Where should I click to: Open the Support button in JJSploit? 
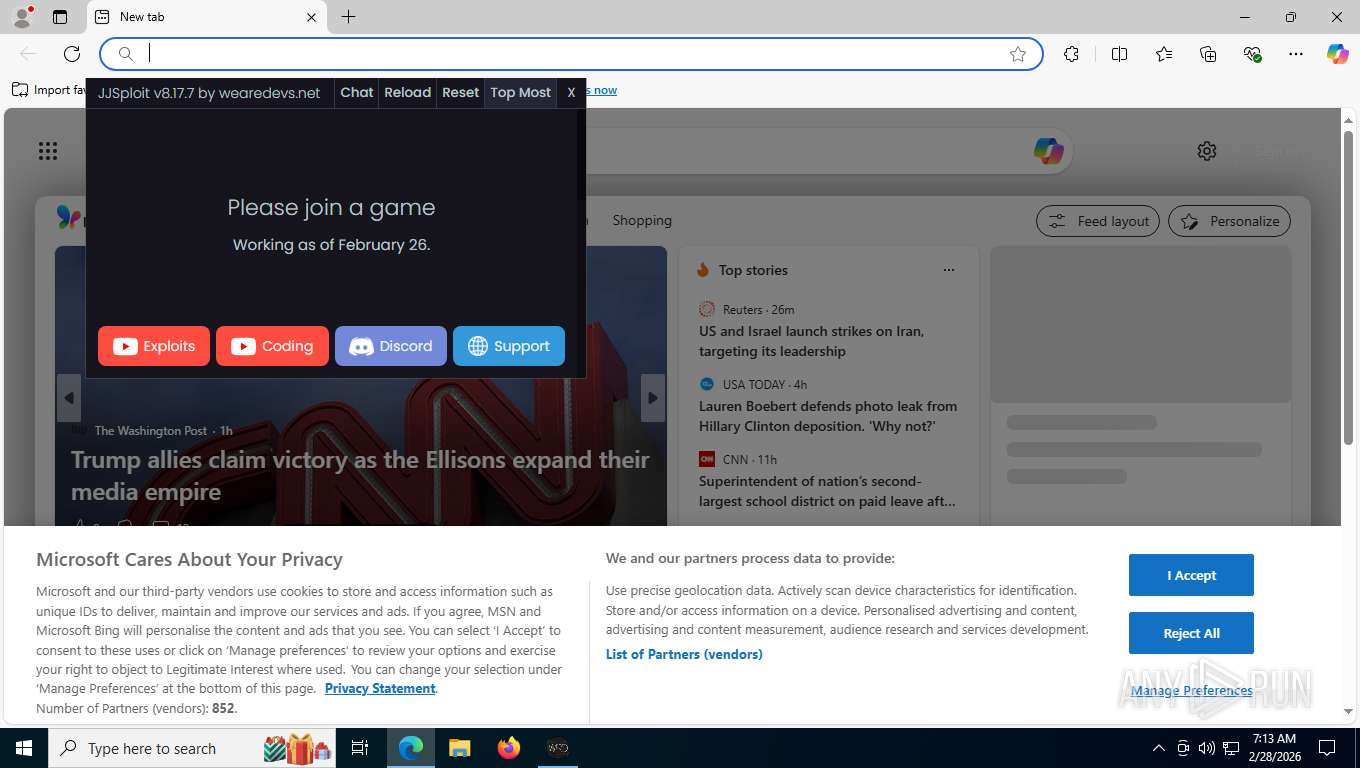pos(509,346)
